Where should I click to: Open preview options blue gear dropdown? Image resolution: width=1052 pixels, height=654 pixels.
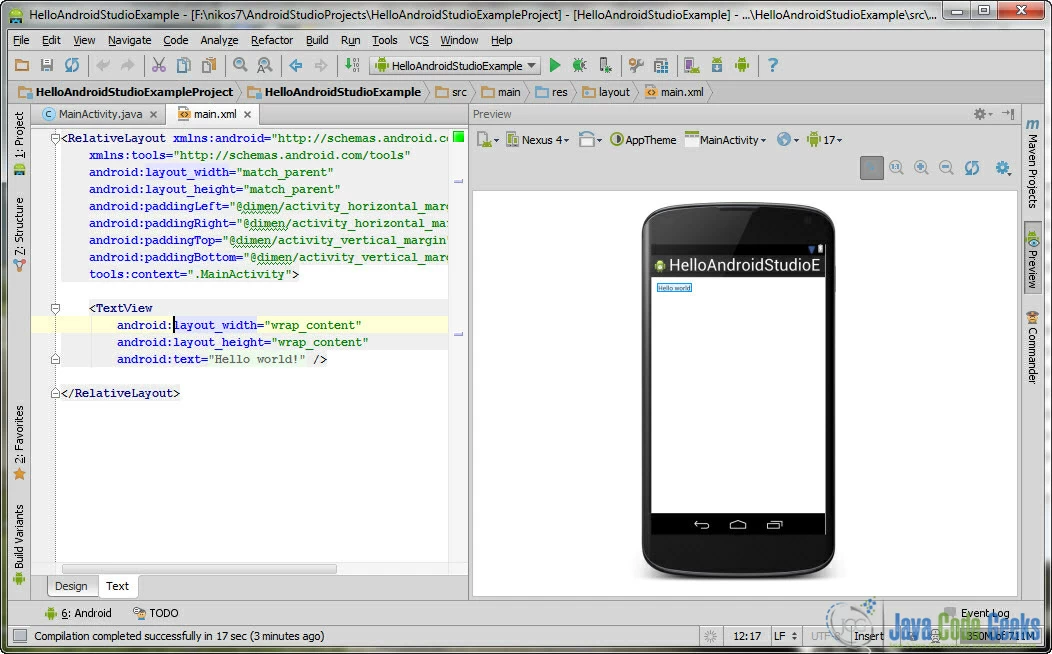tap(1003, 168)
